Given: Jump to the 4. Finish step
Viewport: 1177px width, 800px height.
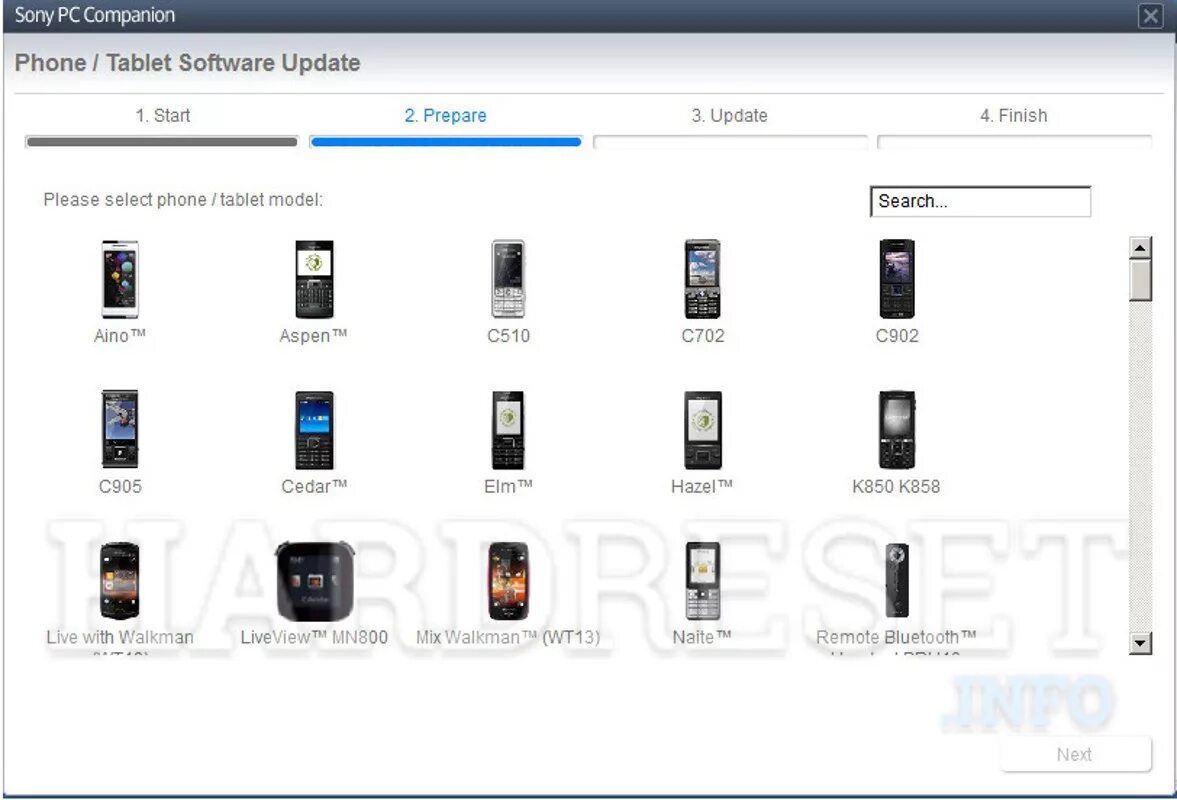Looking at the screenshot, I should [x=1013, y=116].
